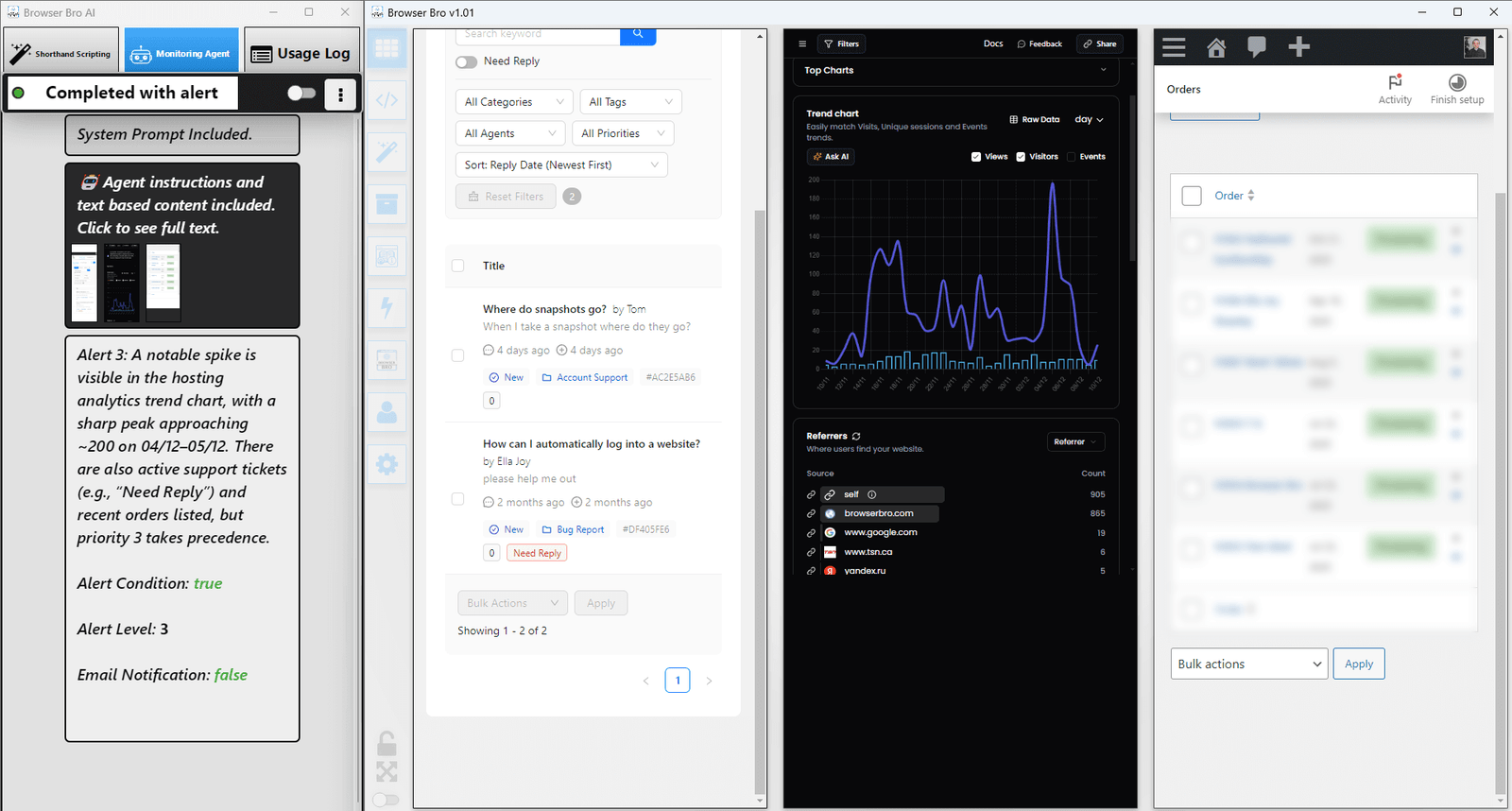Screen dimensions: 1512x811
Task: Open the Sort: Reply Date dropdown
Action: [x=561, y=165]
